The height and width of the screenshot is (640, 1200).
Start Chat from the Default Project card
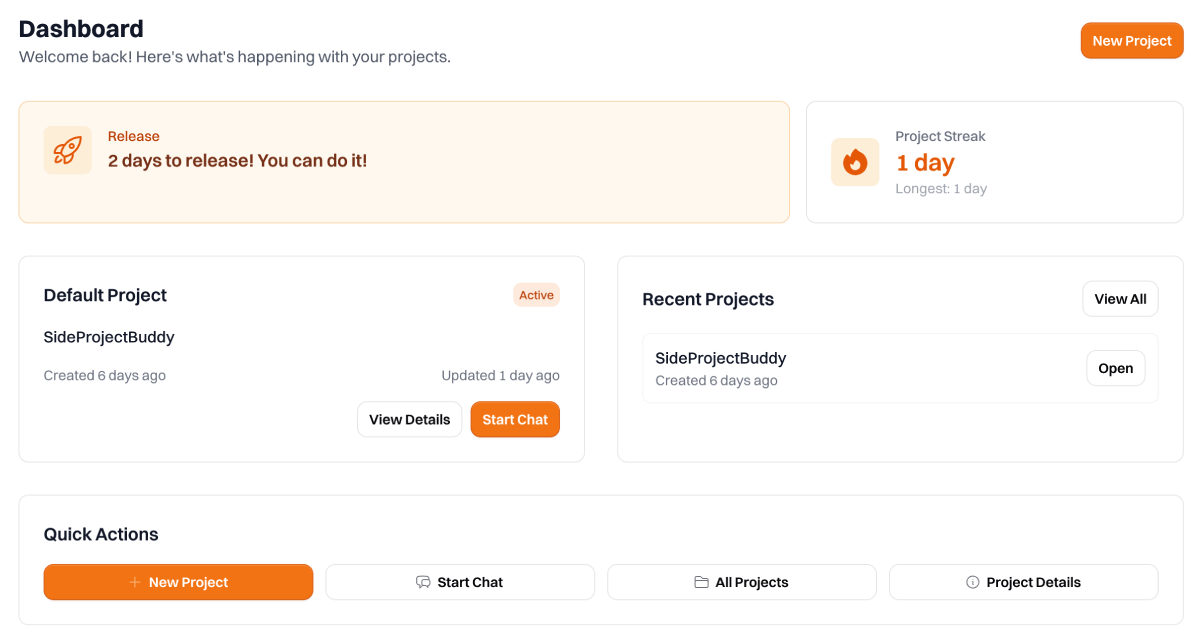pyautogui.click(x=515, y=420)
